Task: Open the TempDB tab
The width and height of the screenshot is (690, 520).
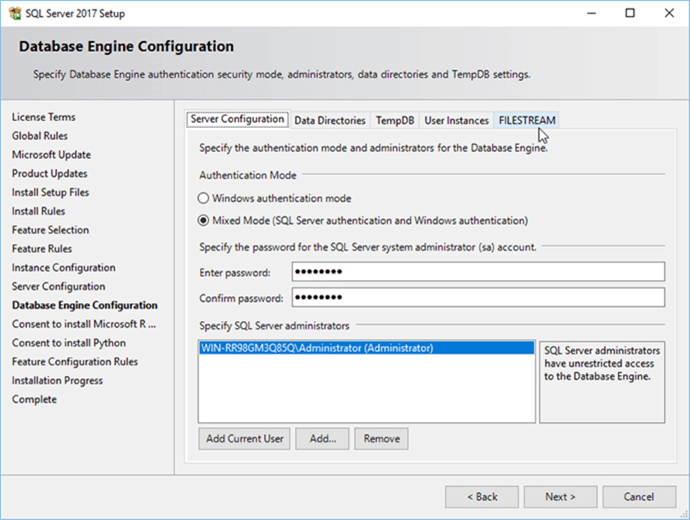Action: (394, 120)
